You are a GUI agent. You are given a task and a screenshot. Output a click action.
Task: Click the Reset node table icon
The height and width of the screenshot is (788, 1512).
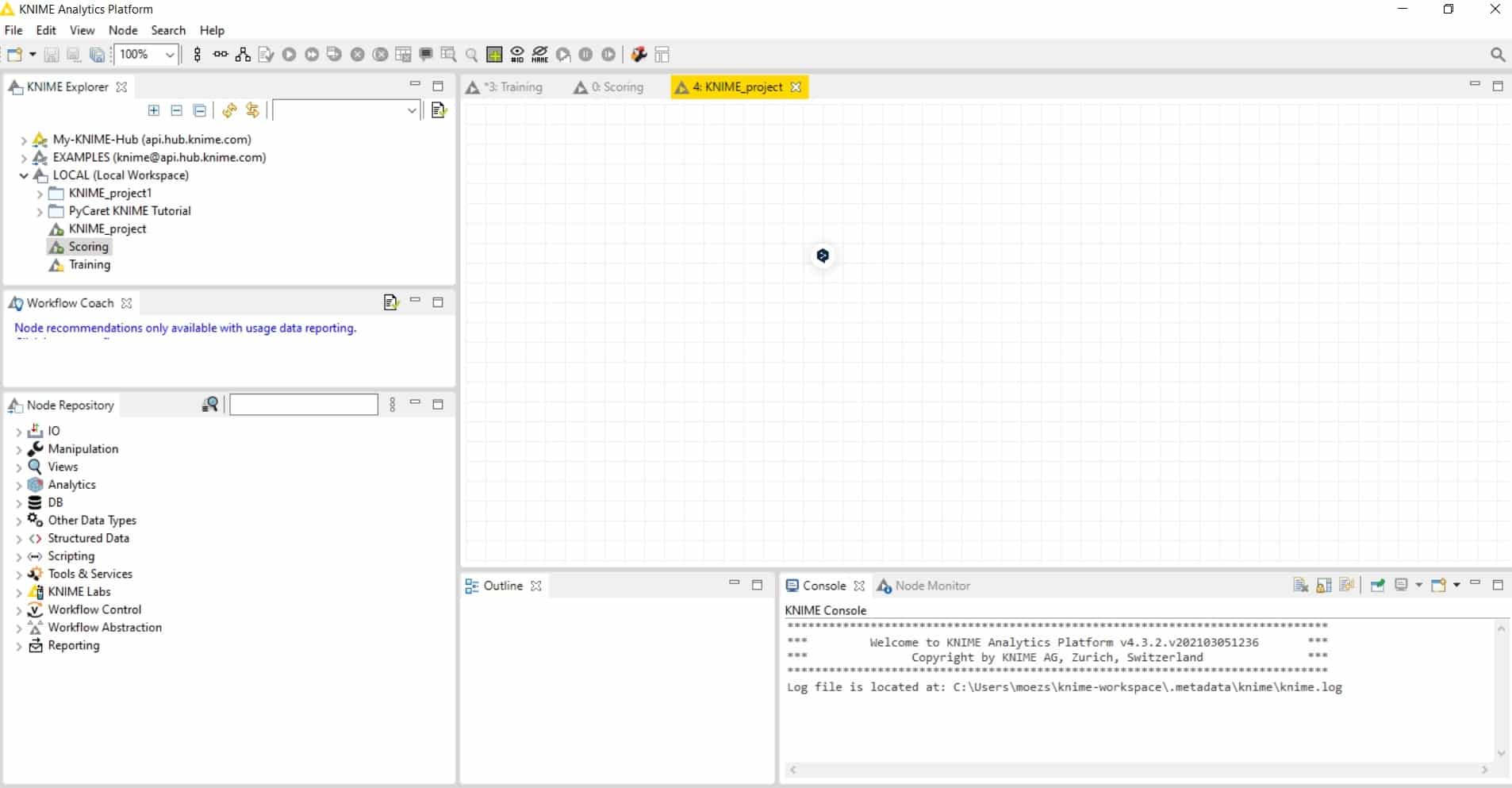point(403,55)
